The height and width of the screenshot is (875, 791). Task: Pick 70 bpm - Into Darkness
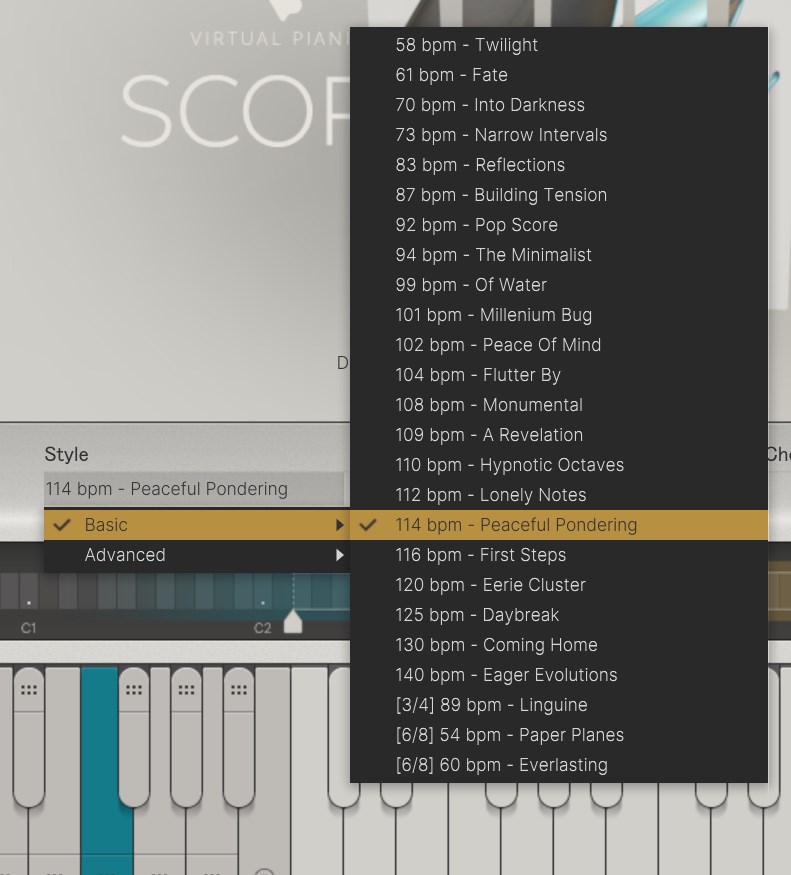tap(490, 105)
